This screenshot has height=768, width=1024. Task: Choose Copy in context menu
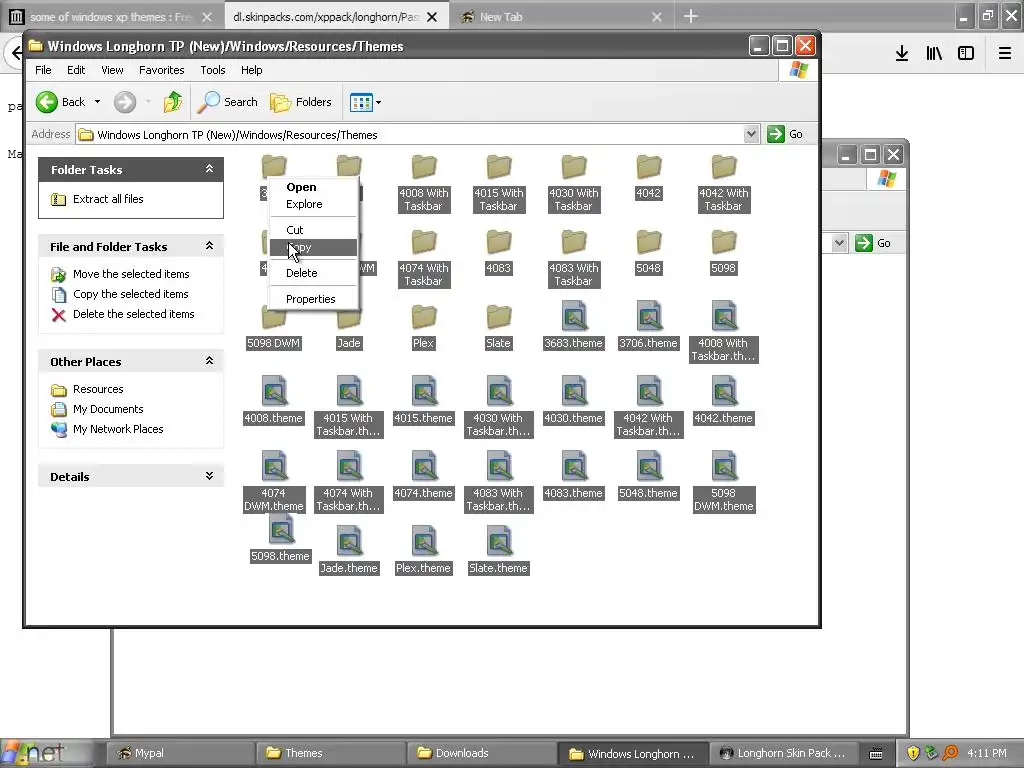(313, 248)
